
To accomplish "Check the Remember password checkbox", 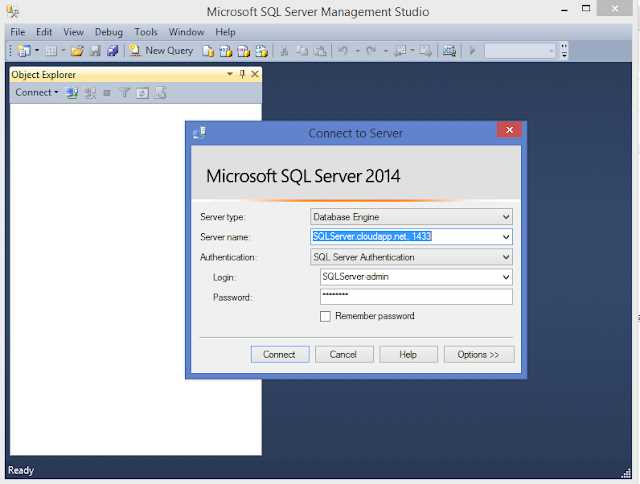I will tap(325, 316).
